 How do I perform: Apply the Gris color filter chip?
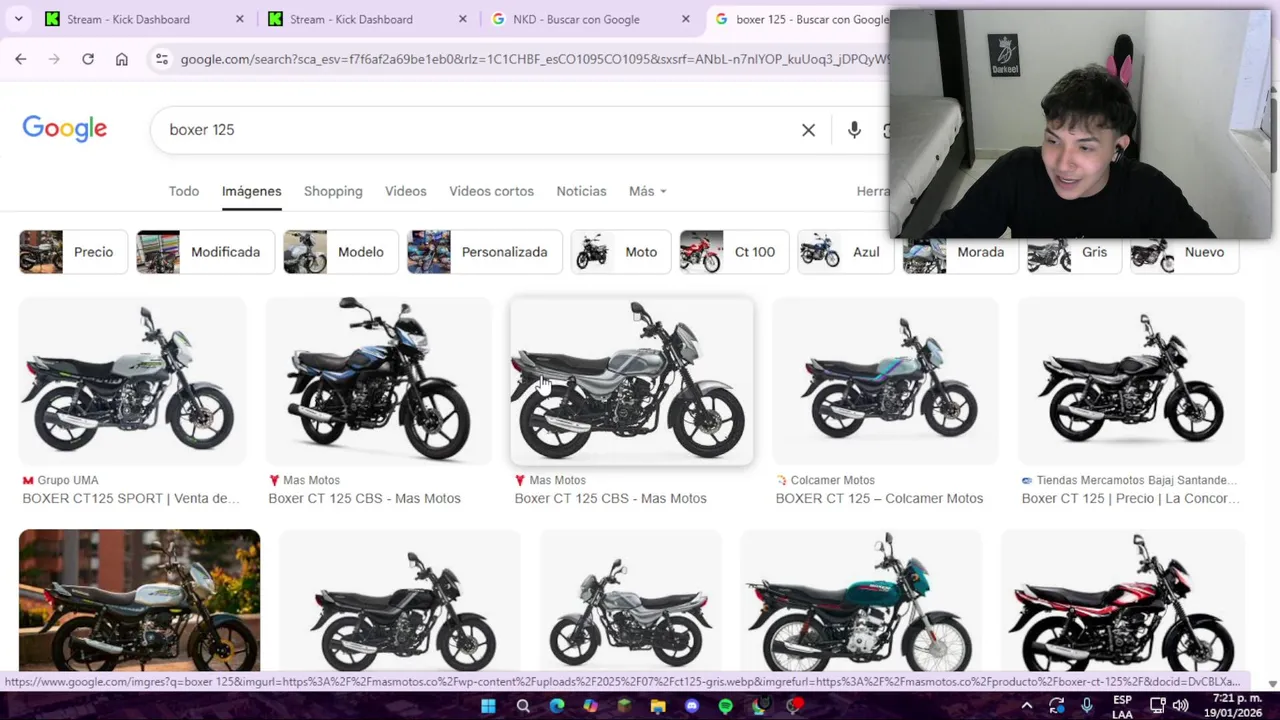tap(1073, 256)
